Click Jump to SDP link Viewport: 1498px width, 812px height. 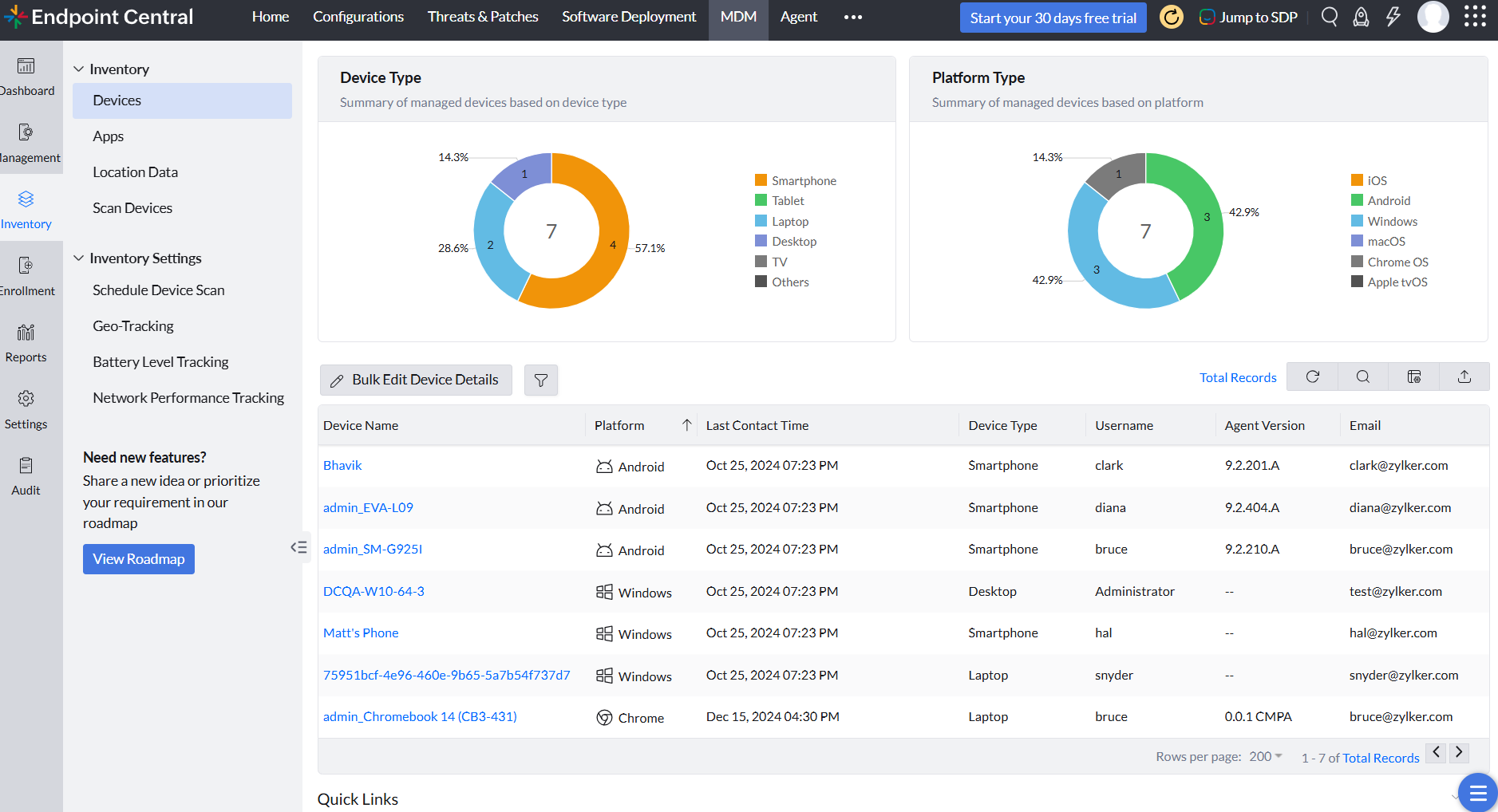tap(1249, 17)
